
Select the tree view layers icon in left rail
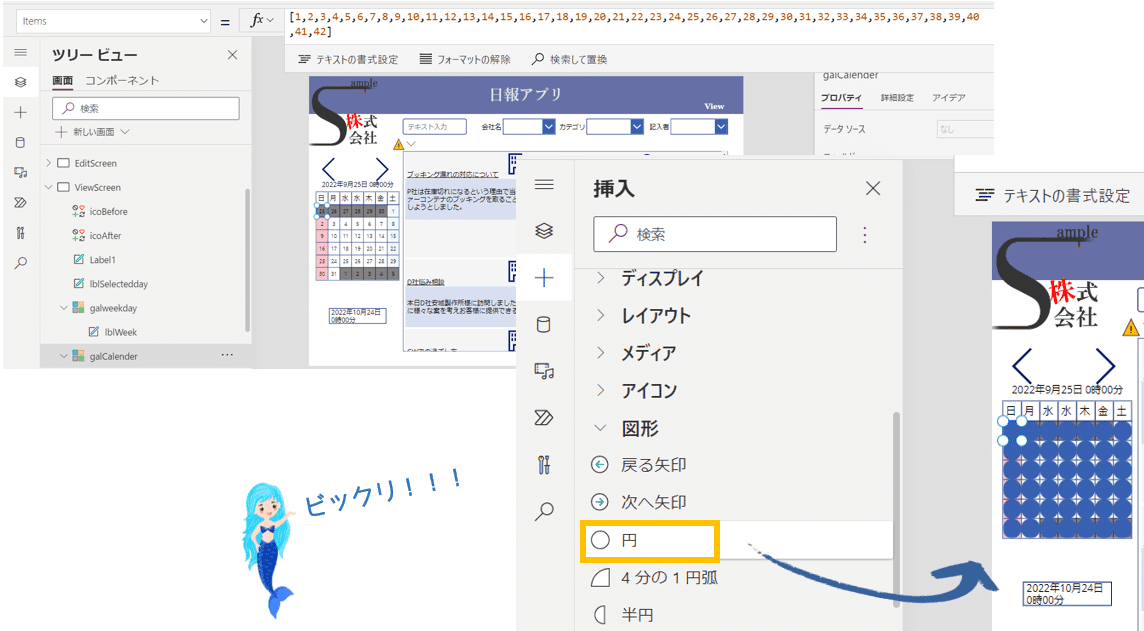pyautogui.click(x=20, y=82)
